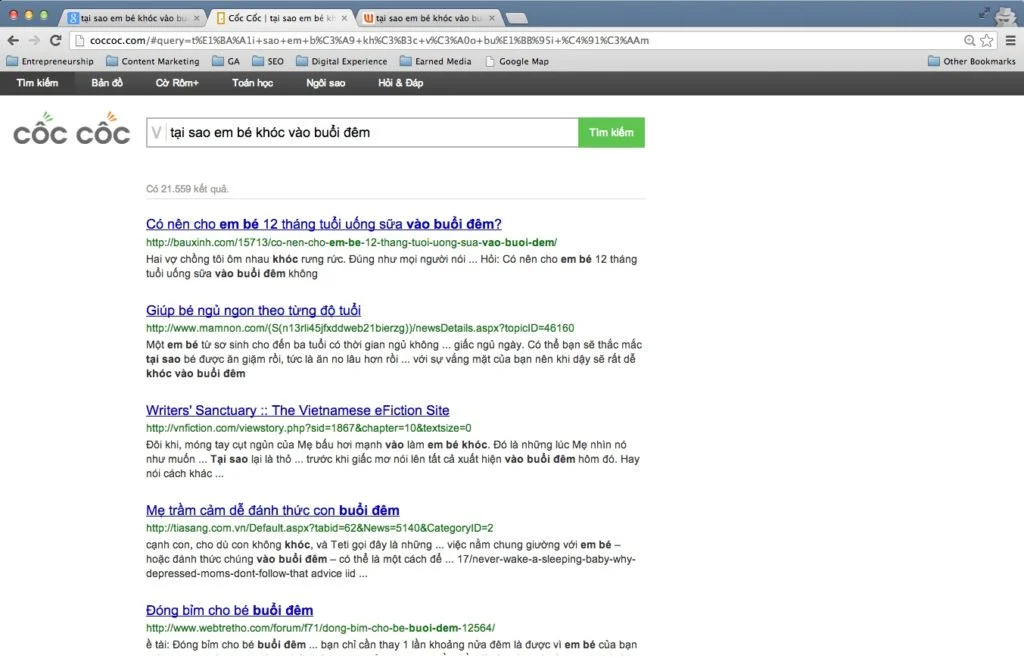The height and width of the screenshot is (665, 1024).
Task: Click the Cốc Cốc logo
Action: [x=71, y=132]
